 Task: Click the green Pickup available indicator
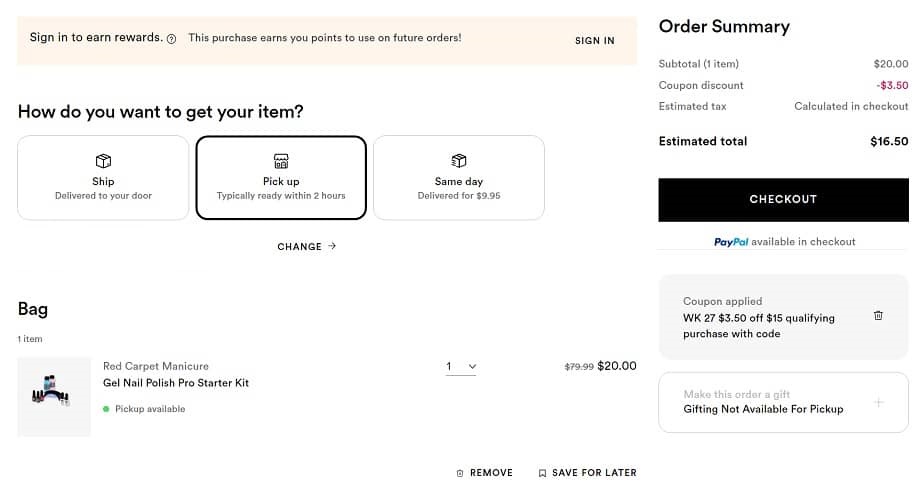[x=107, y=409]
